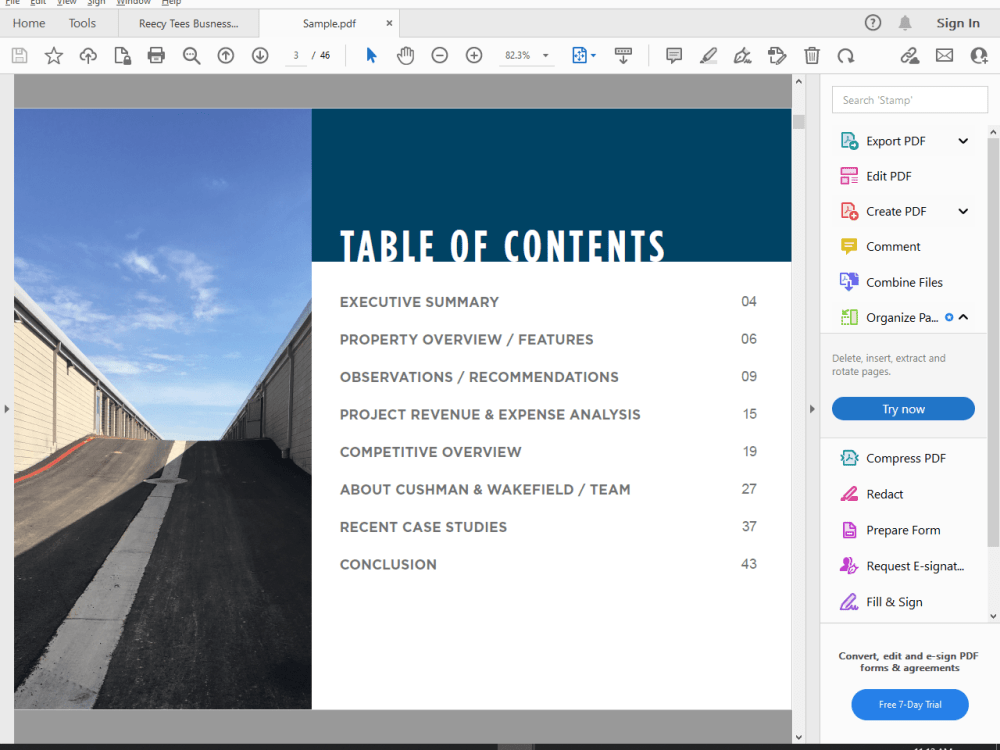Viewport: 1000px width, 750px height.
Task: Click the Search 'Stamp' tools field
Action: click(909, 100)
